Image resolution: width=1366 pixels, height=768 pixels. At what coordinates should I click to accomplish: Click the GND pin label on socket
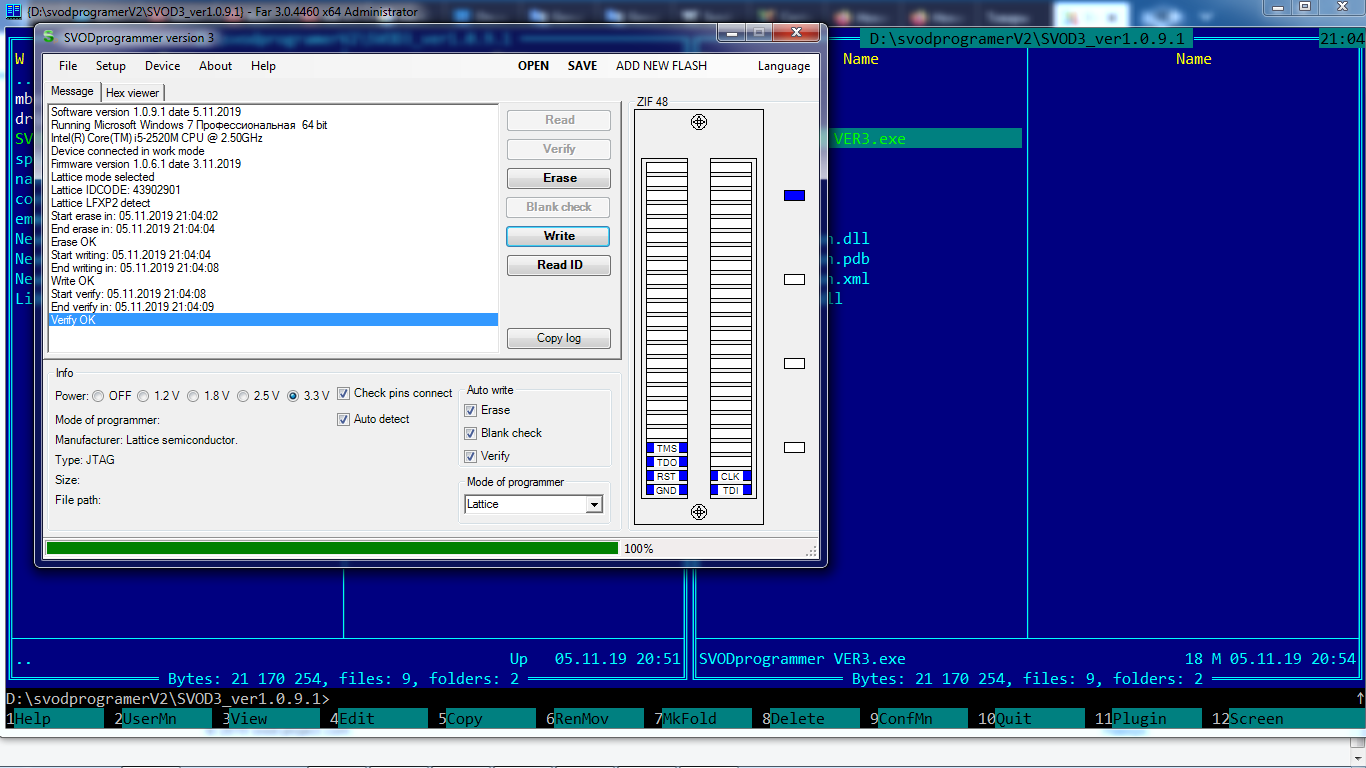[x=667, y=491]
